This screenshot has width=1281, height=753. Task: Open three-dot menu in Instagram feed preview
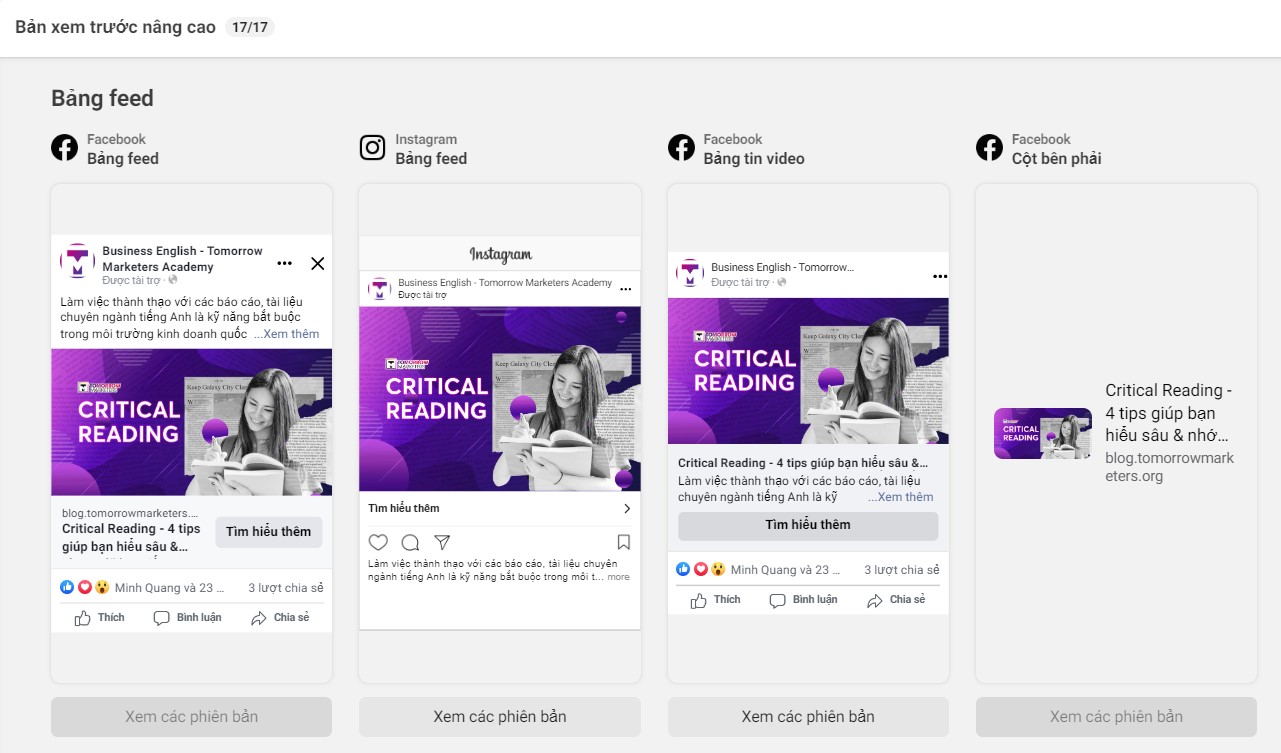[626, 288]
